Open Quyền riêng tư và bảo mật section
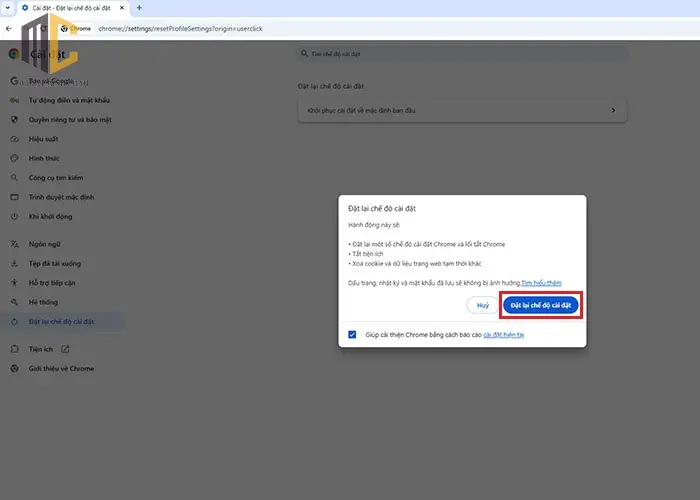This screenshot has width=700, height=500. 70,120
